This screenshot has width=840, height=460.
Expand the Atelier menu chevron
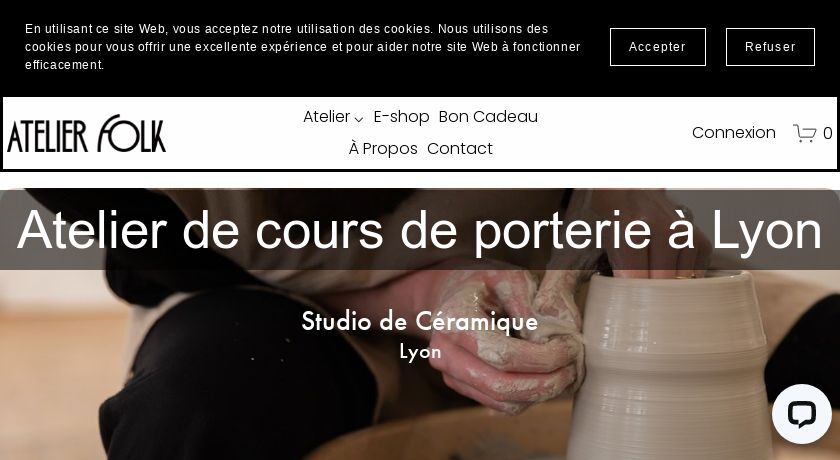(x=359, y=119)
